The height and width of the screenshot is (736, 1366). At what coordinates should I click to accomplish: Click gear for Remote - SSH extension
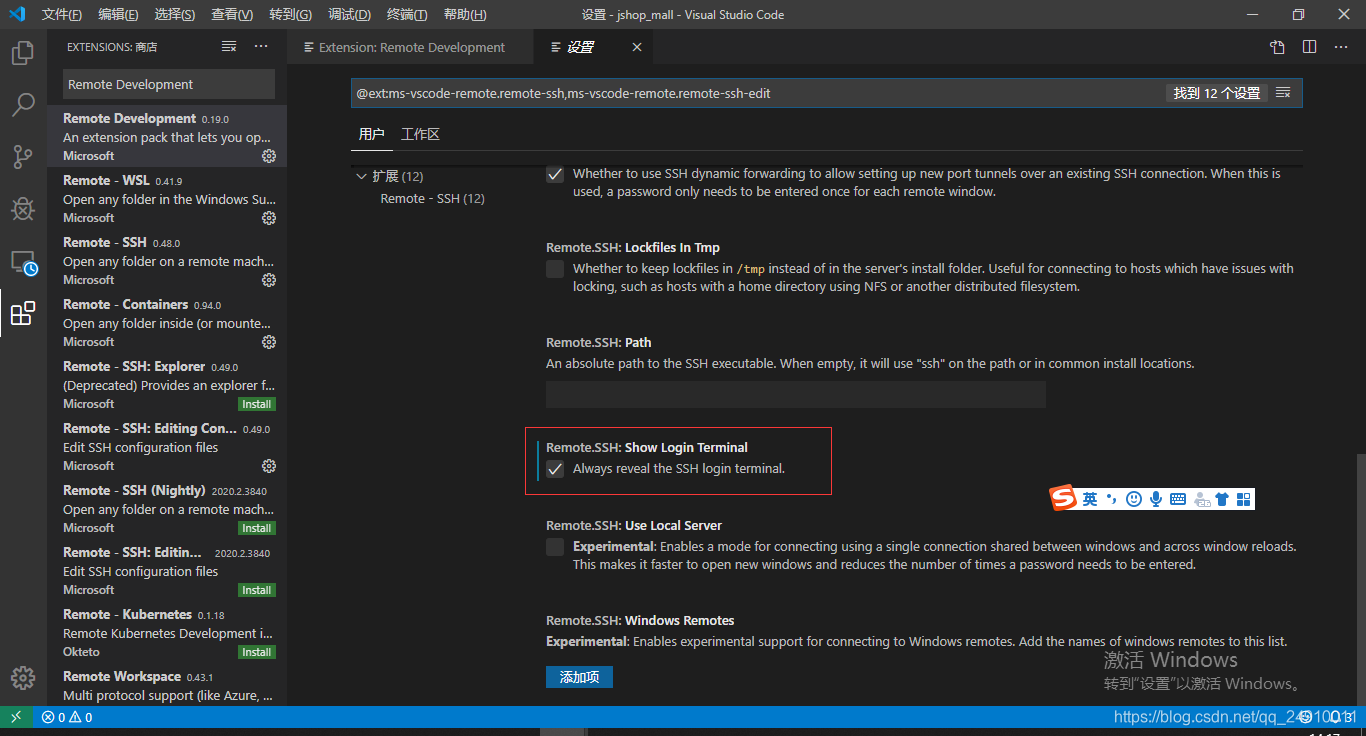point(268,280)
